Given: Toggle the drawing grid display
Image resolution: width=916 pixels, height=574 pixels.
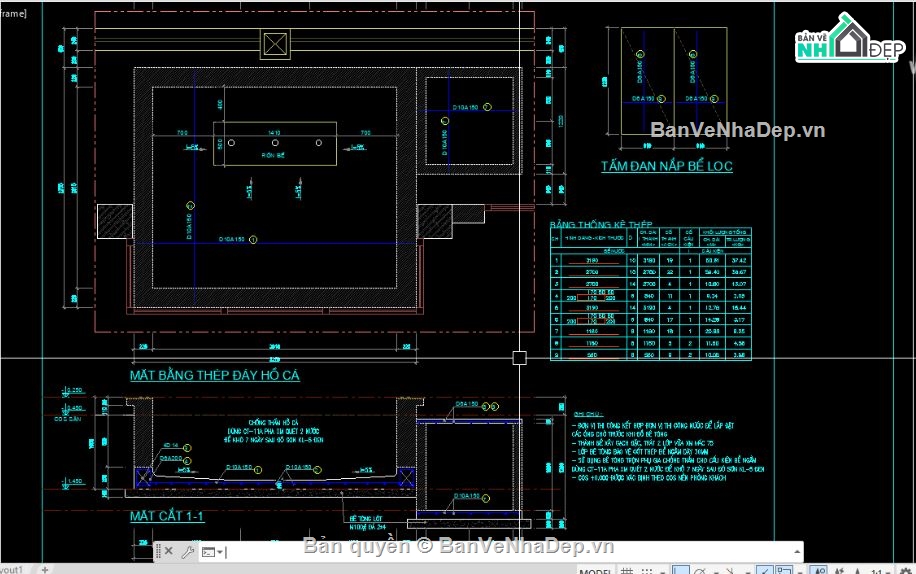Looking at the screenshot, I should (627, 571).
